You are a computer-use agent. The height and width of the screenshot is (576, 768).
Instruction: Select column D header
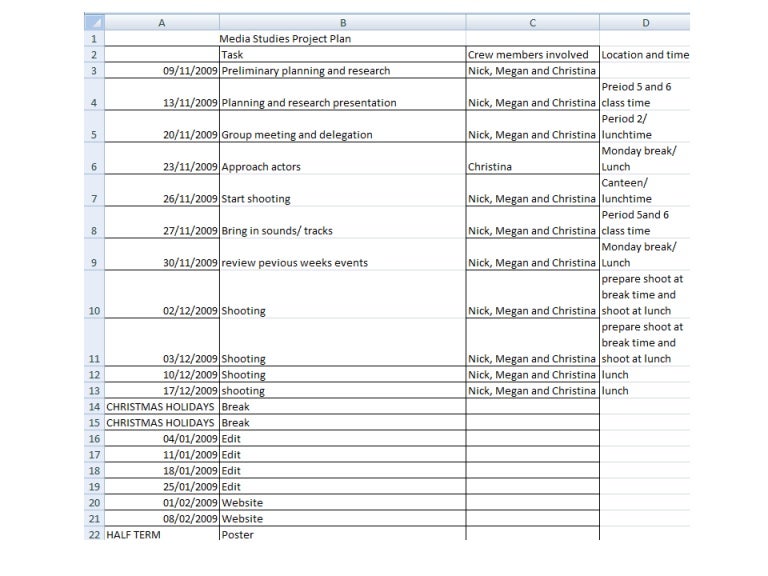point(644,22)
